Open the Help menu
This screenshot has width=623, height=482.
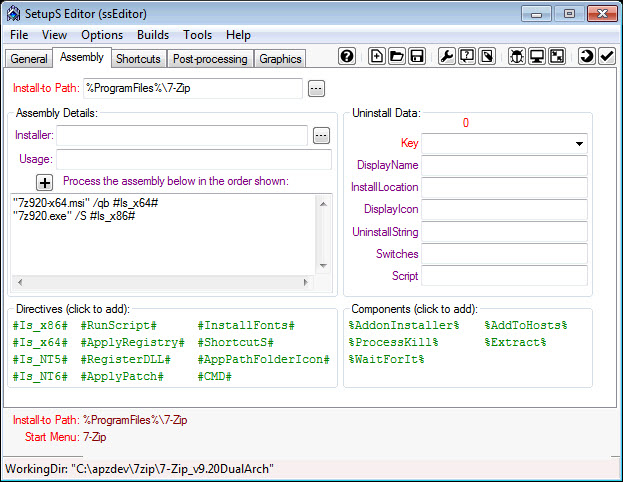click(x=238, y=35)
